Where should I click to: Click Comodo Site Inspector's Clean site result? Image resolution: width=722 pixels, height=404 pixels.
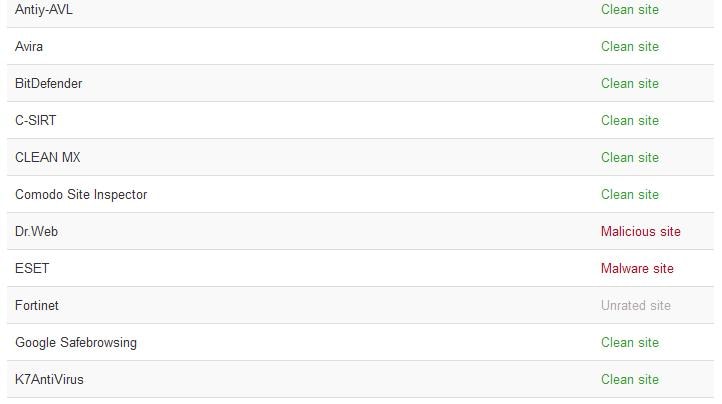pos(629,195)
